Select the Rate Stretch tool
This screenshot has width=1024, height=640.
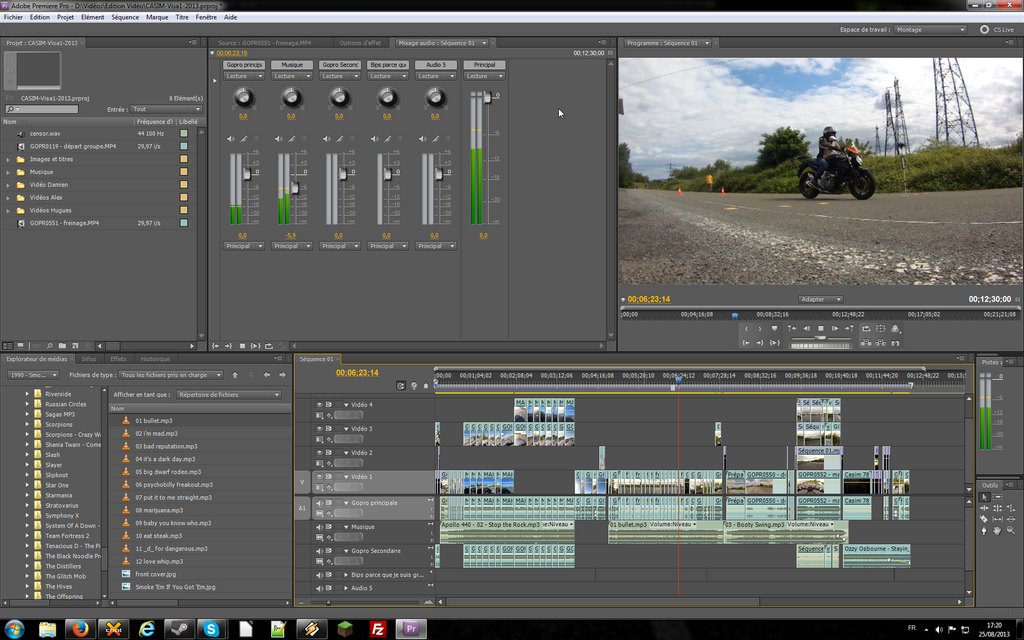click(x=1011, y=508)
